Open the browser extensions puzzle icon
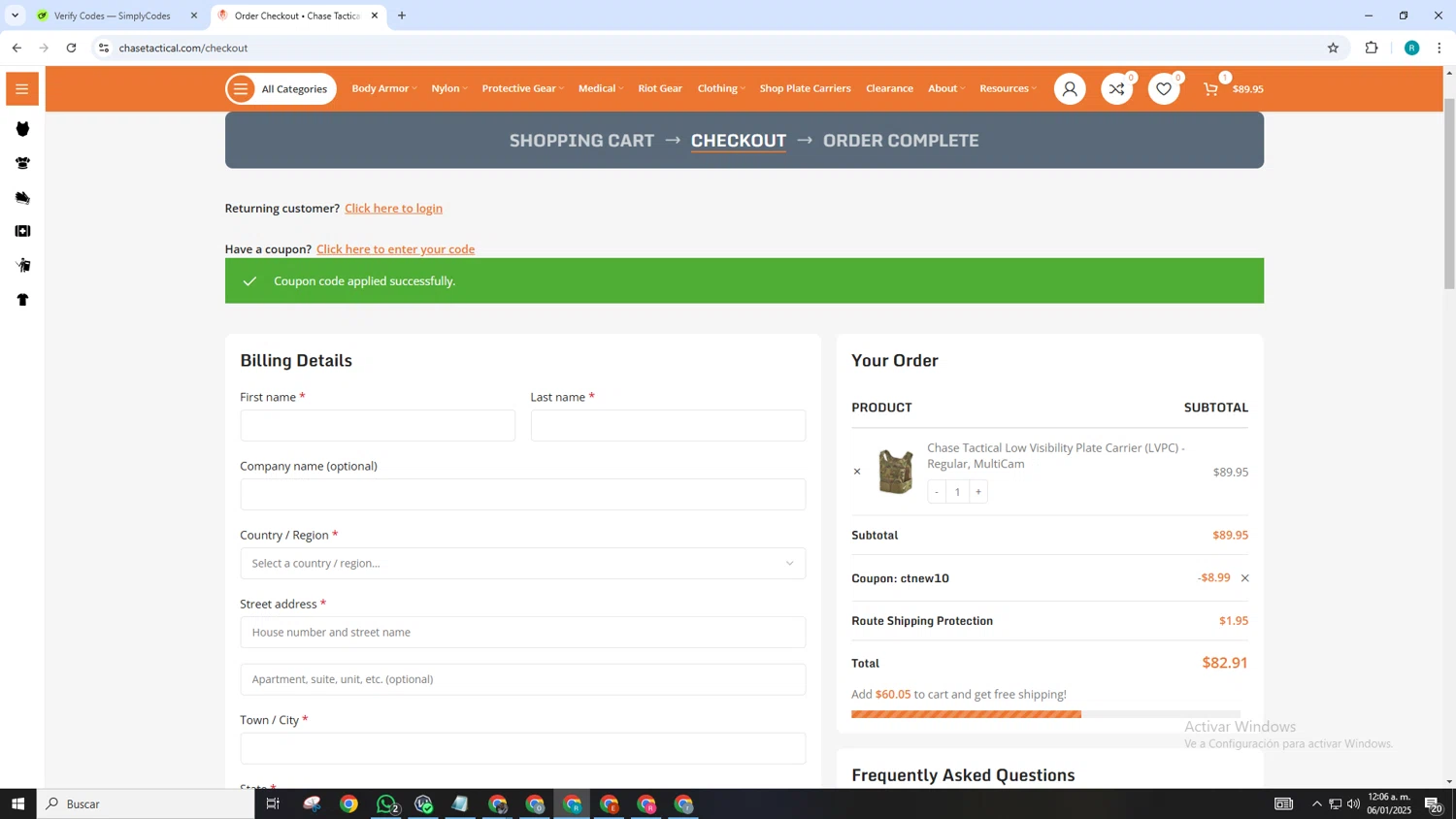This screenshot has height=819, width=1456. (1372, 48)
